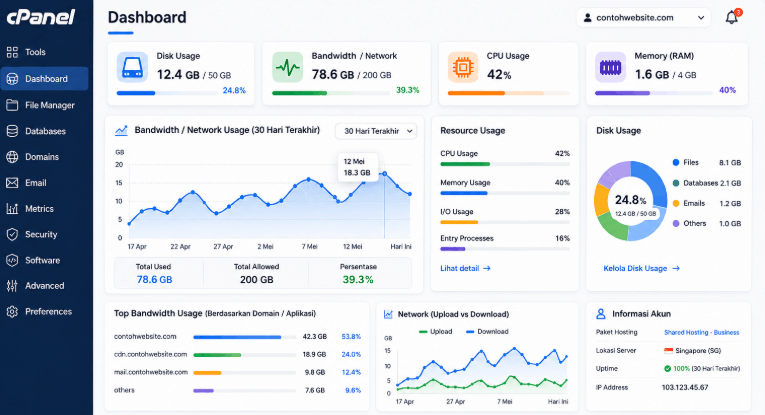
Task: Click the bandwidth chart trend icon
Action: pos(121,130)
